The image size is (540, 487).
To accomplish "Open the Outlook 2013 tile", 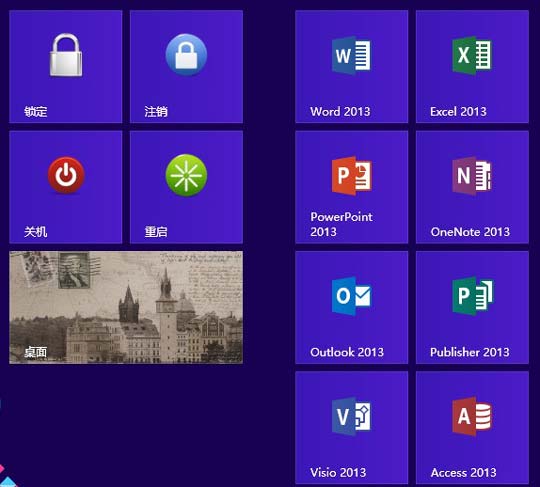I will coord(352,307).
